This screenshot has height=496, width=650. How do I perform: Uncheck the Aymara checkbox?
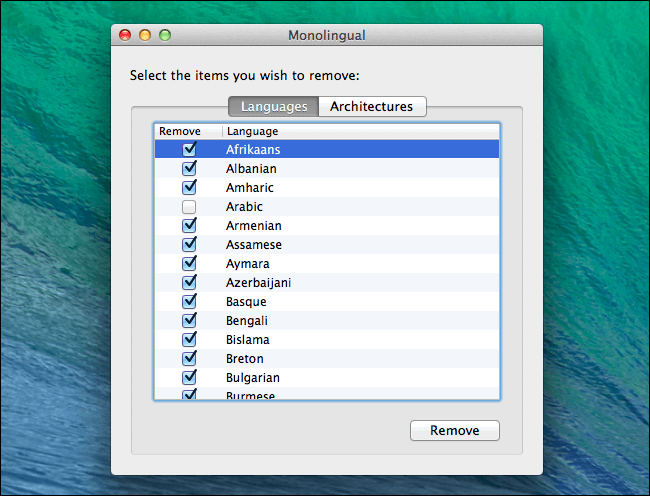coord(189,264)
